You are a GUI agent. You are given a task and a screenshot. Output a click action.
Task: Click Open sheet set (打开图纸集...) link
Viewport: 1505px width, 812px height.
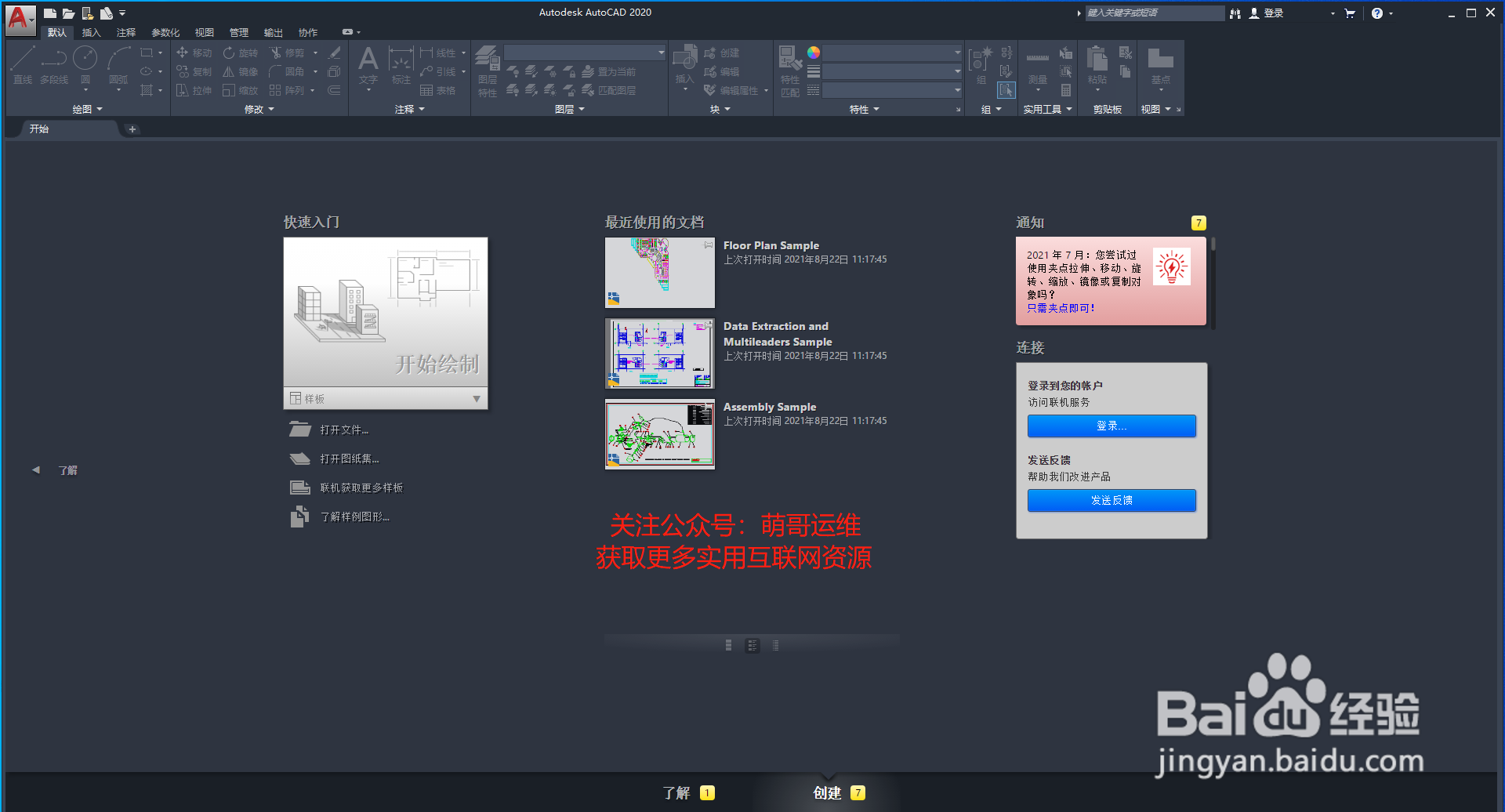coord(350,459)
